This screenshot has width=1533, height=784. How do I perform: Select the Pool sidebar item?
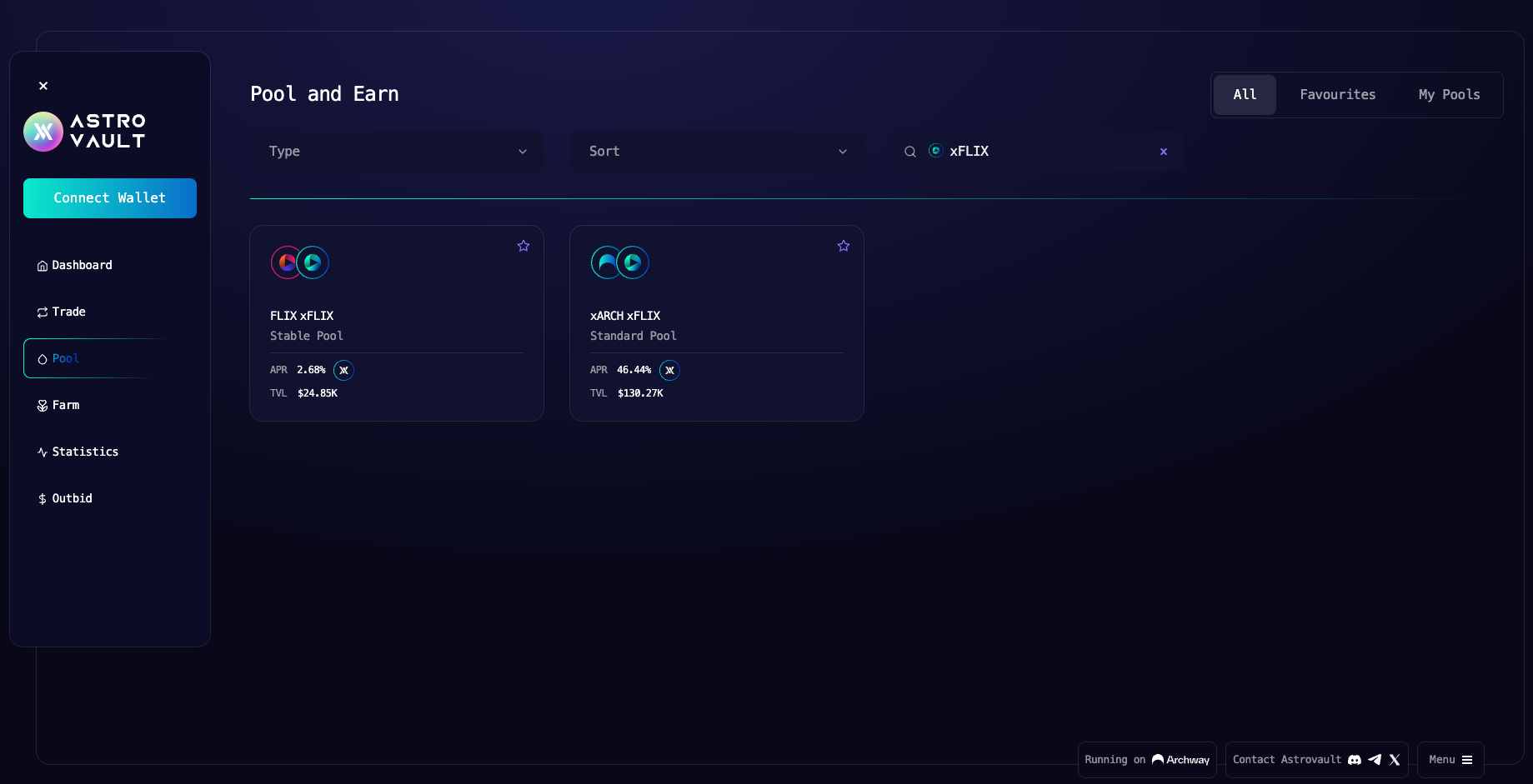110,358
